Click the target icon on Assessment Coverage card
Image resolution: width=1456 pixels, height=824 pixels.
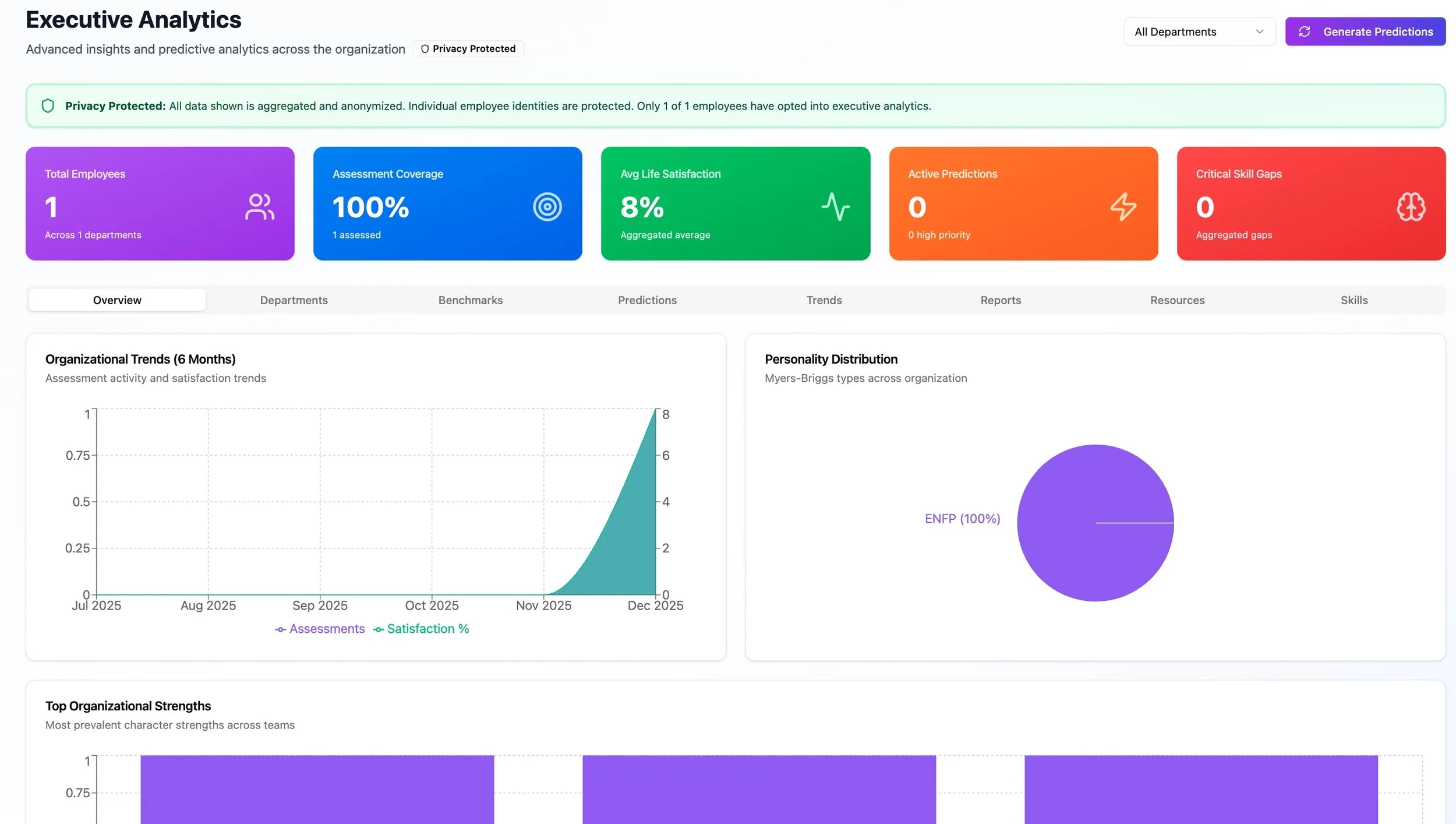[x=547, y=207]
